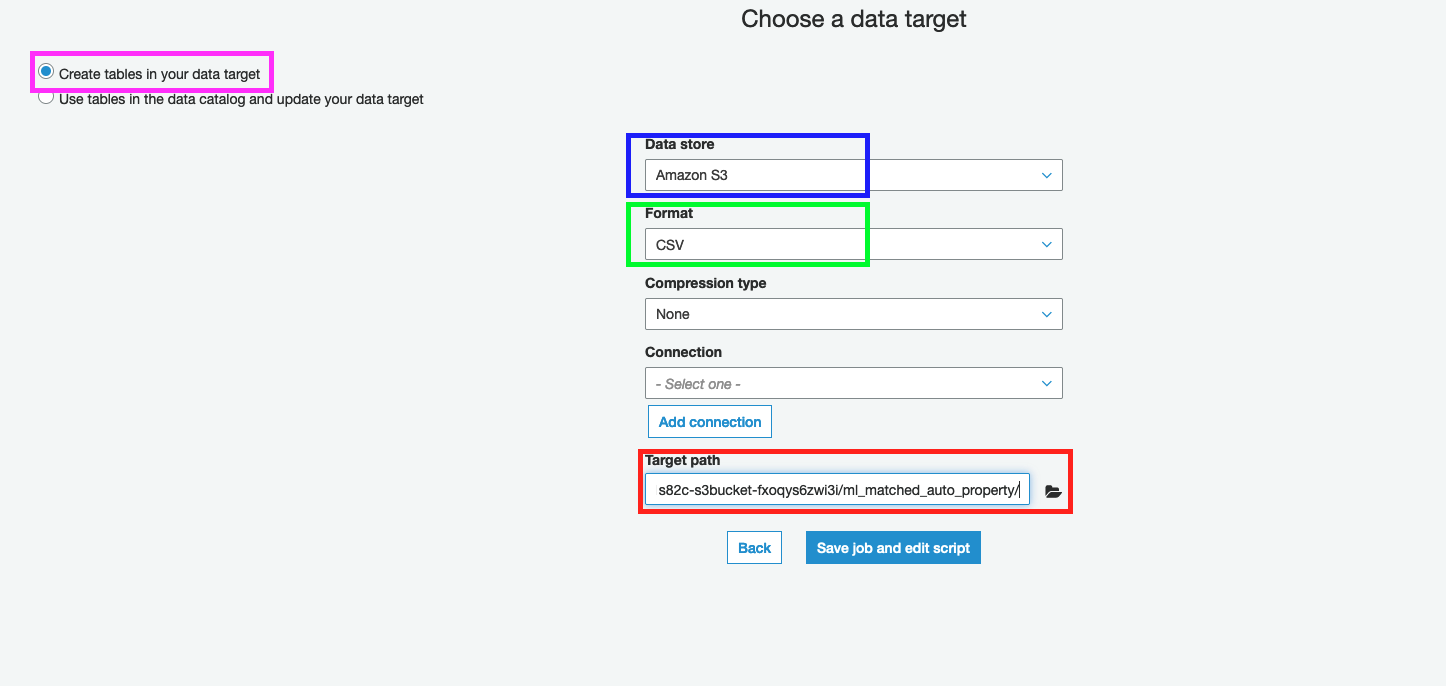Click the chevron arrow on Connection dropdown
Image resolution: width=1446 pixels, height=686 pixels.
click(x=1047, y=383)
